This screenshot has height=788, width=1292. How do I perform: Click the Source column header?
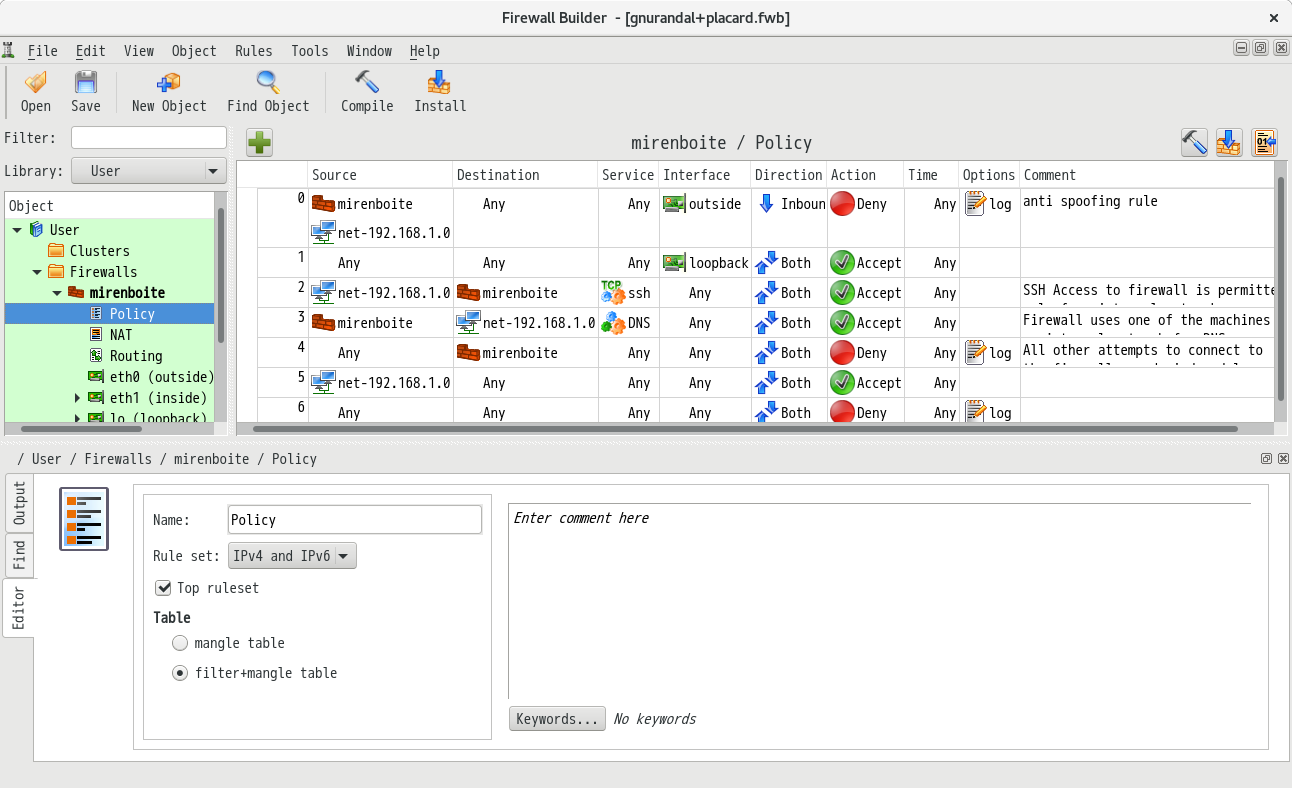pyautogui.click(x=380, y=175)
